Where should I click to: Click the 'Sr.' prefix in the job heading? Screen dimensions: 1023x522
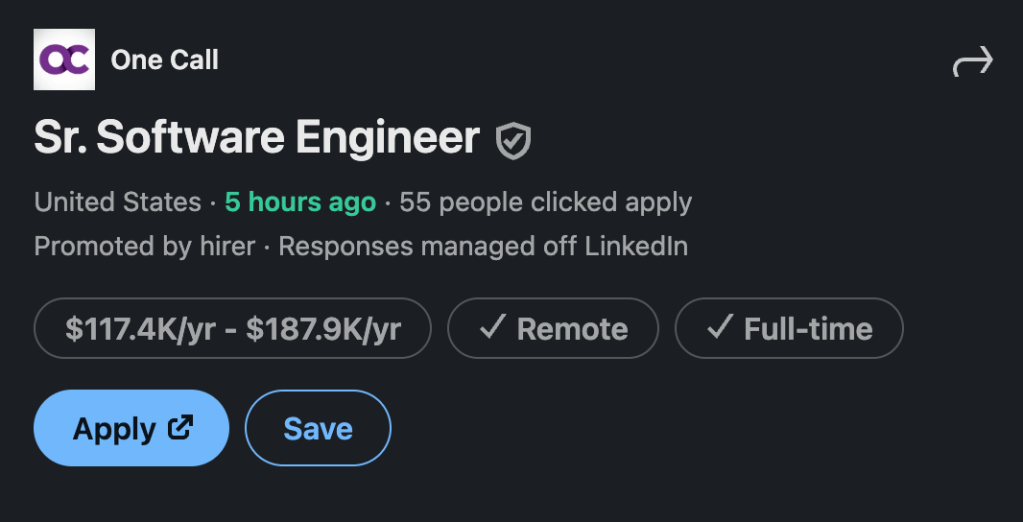[60, 138]
